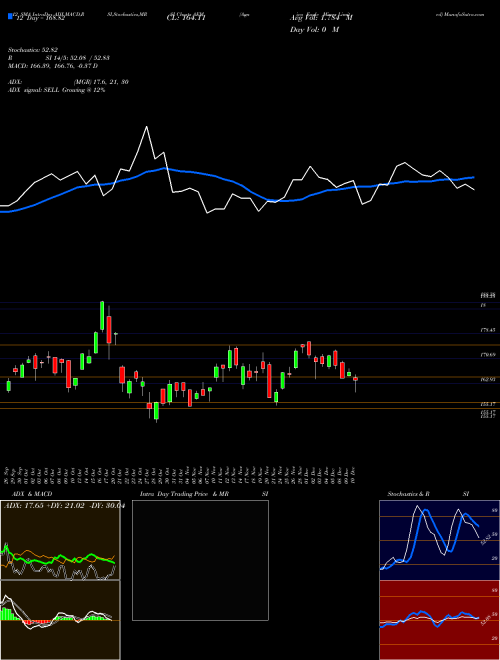500x660 pixels.
Task: Click the empty Intra Day Trading Price chart box
Action: (200, 560)
